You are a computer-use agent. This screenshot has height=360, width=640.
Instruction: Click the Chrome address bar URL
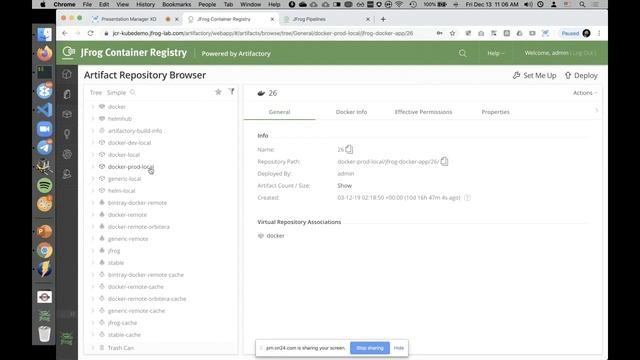tap(263, 33)
